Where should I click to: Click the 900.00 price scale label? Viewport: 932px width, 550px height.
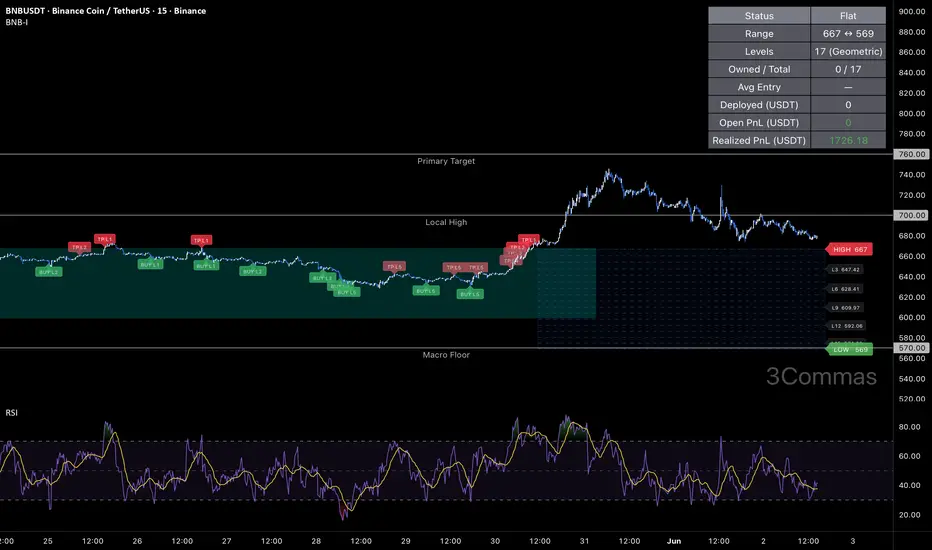click(x=912, y=11)
